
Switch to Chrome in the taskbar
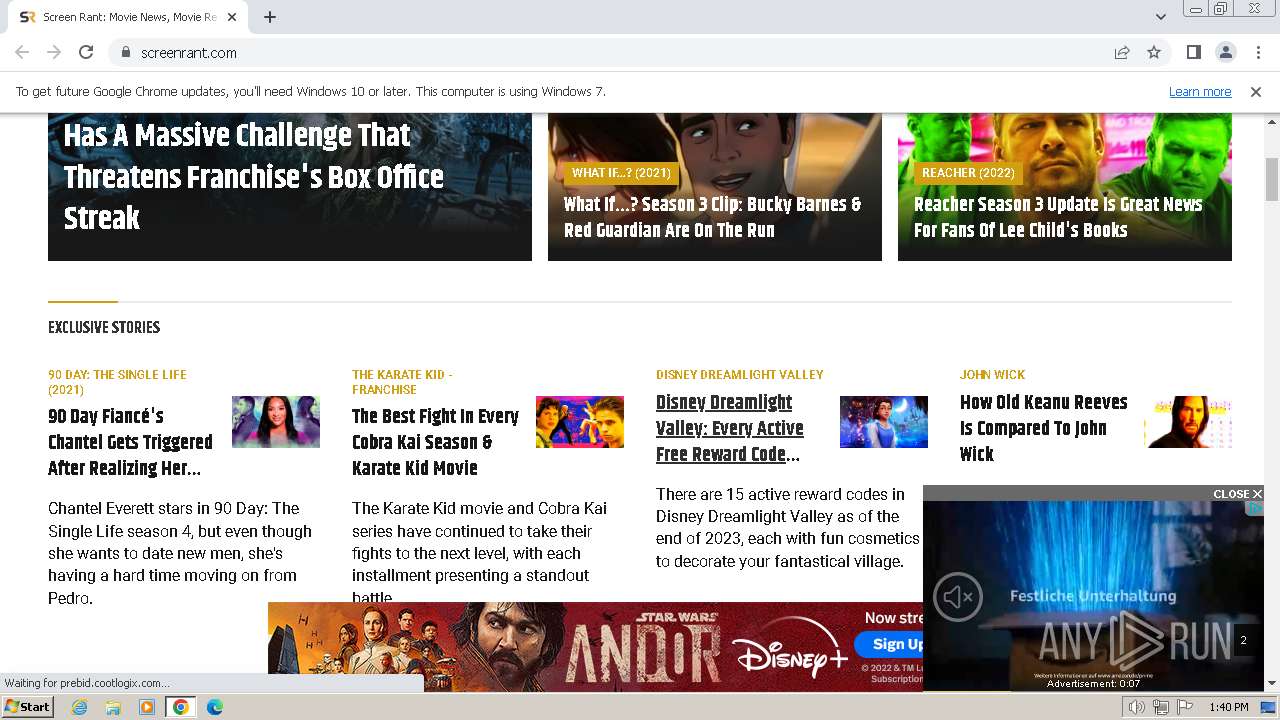(180, 707)
